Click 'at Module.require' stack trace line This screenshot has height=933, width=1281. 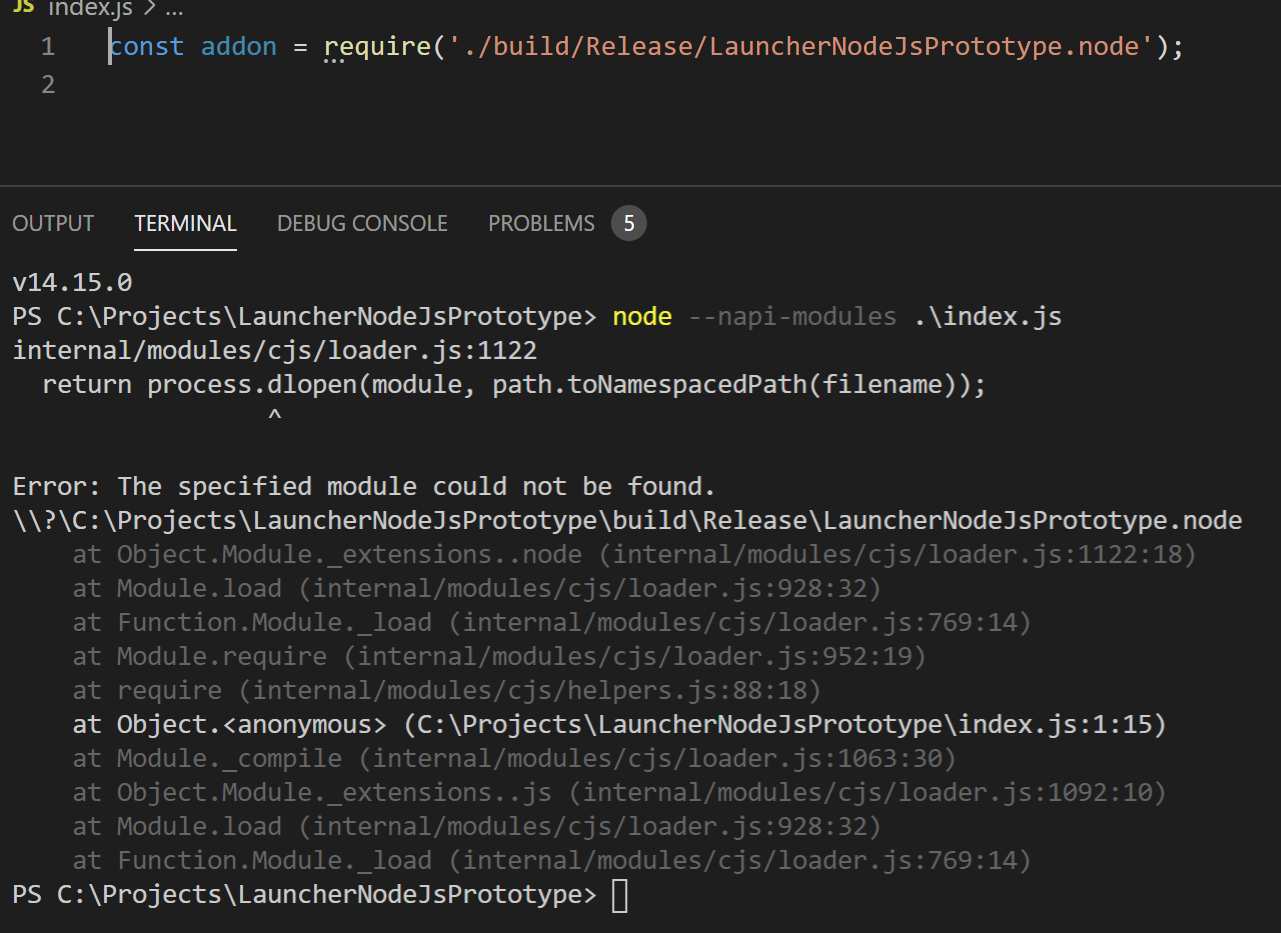(x=499, y=657)
